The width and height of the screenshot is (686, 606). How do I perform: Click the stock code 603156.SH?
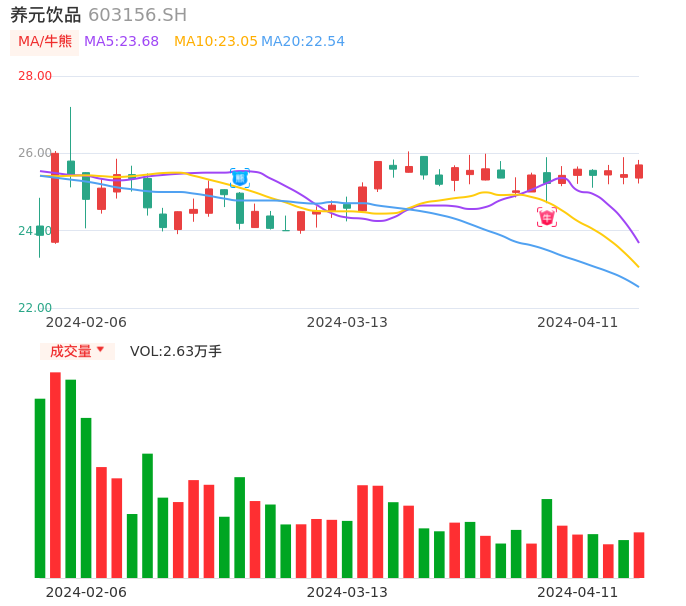[x=137, y=15]
